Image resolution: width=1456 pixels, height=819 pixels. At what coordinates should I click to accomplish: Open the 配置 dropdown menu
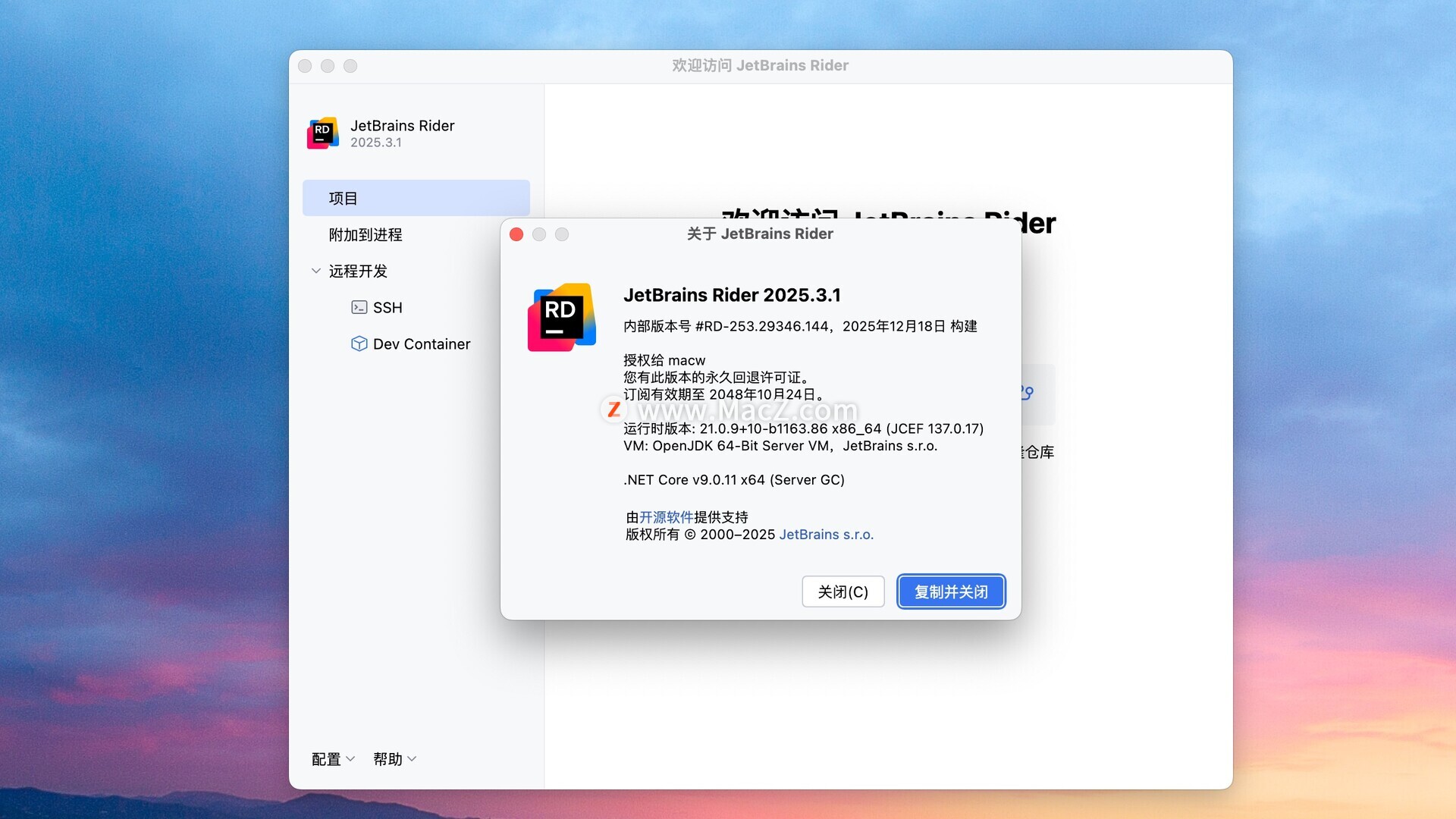tap(333, 759)
